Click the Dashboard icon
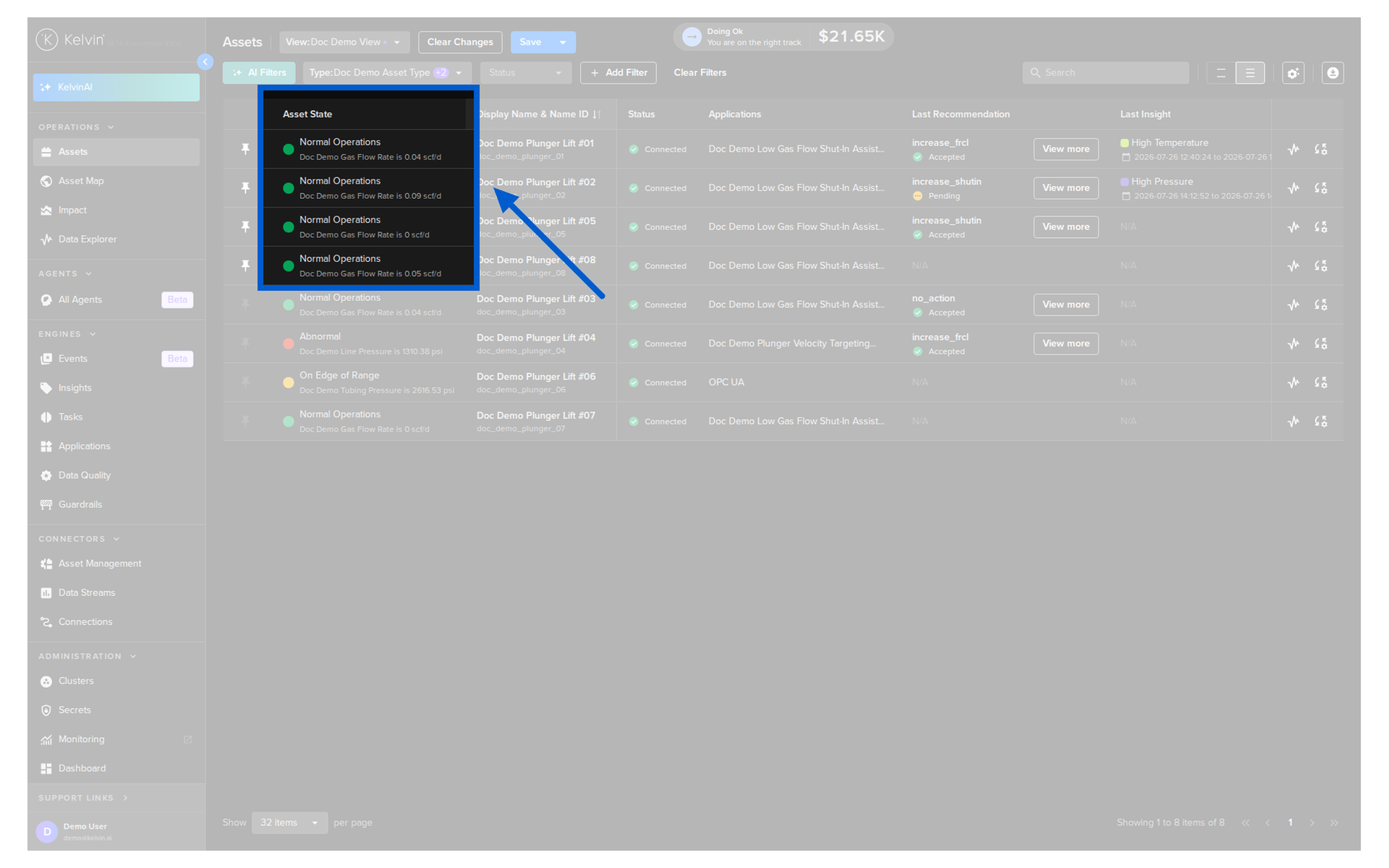Screen dimensions: 1389x868 click(x=46, y=768)
